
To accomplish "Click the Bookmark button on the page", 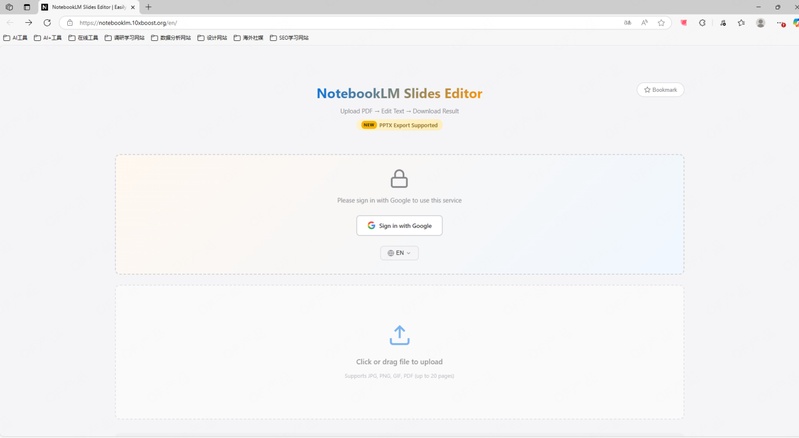I will 660,90.
